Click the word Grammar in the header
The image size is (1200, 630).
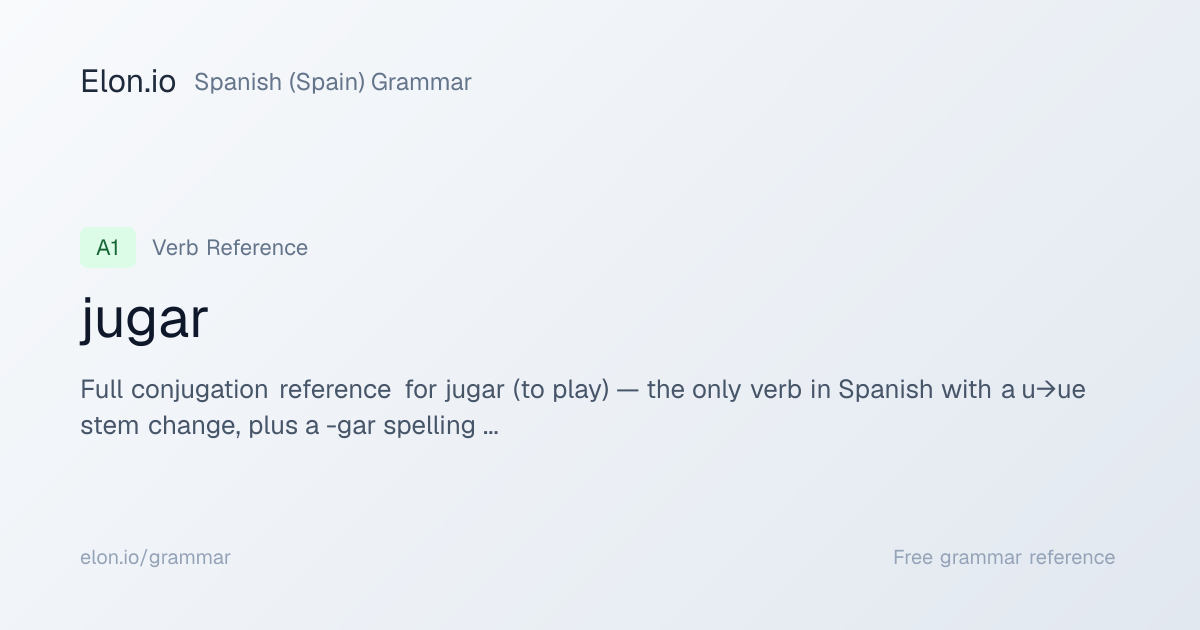pyautogui.click(x=421, y=83)
